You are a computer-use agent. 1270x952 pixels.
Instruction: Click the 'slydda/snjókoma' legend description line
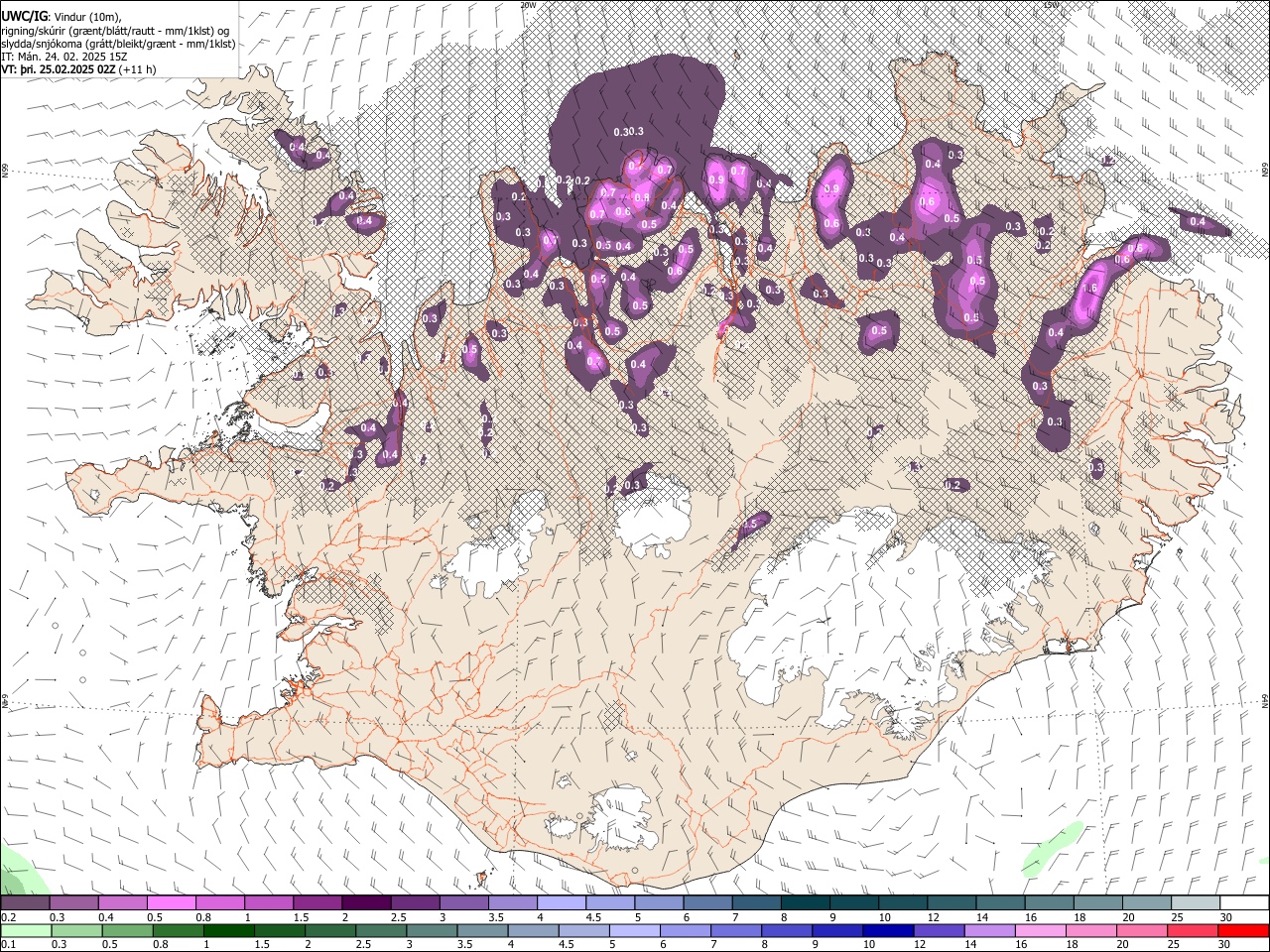point(118,44)
